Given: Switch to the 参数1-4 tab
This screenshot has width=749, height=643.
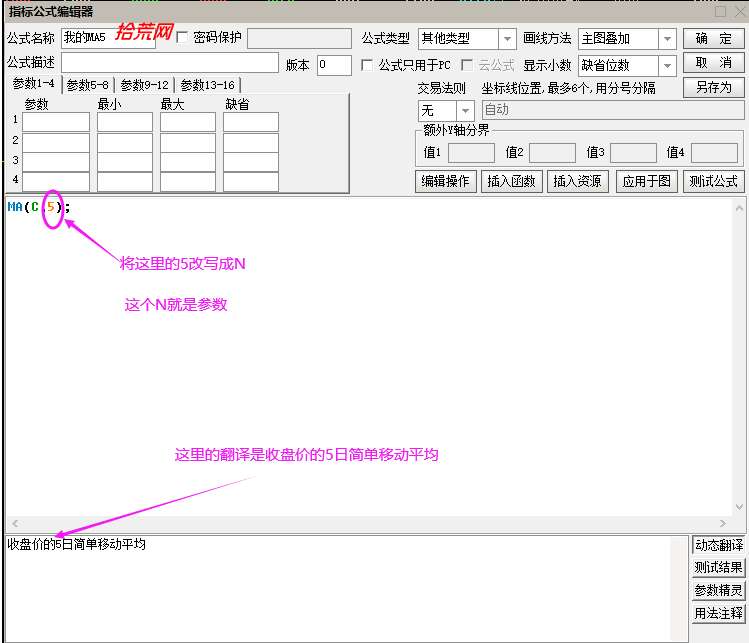Looking at the screenshot, I should coord(33,84).
